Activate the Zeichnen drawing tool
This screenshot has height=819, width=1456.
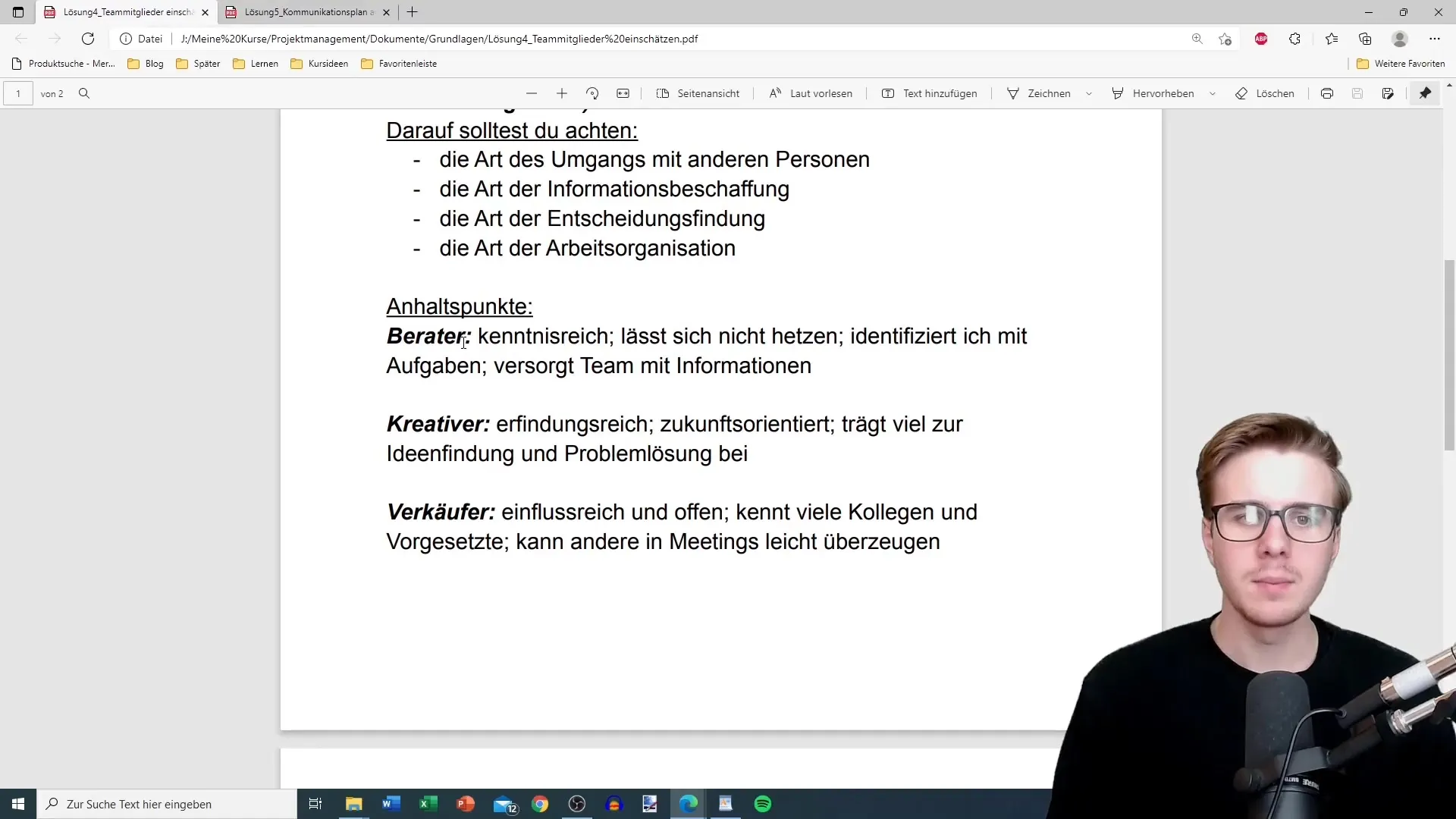tap(1038, 93)
